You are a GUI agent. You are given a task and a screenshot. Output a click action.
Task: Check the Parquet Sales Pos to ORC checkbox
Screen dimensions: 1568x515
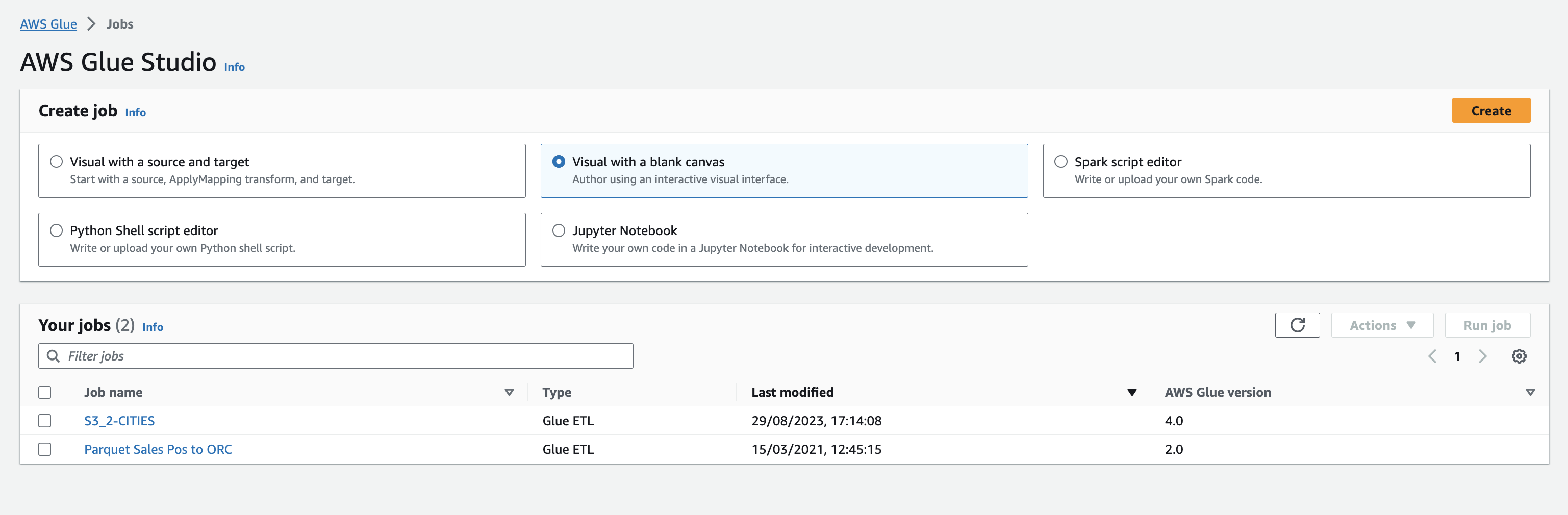(x=44, y=449)
